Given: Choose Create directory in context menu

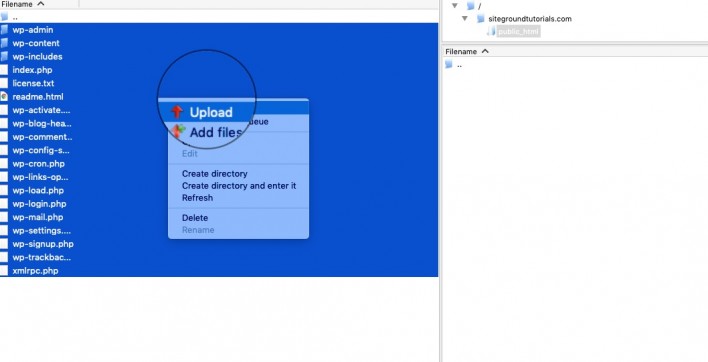Looking at the screenshot, I should [214, 174].
